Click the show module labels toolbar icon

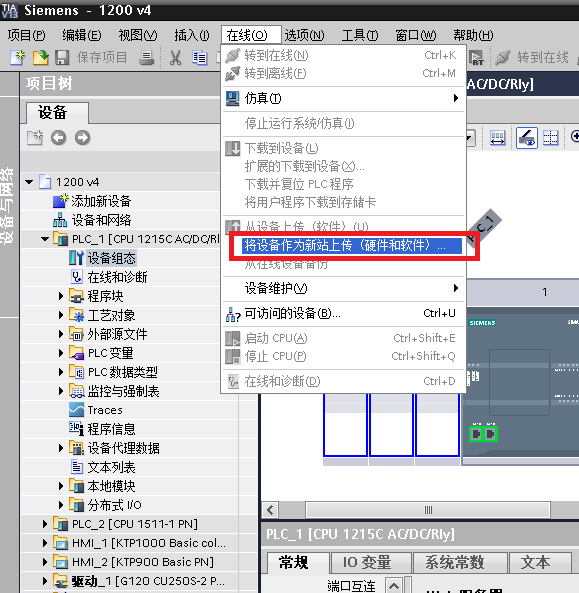pyautogui.click(x=497, y=137)
